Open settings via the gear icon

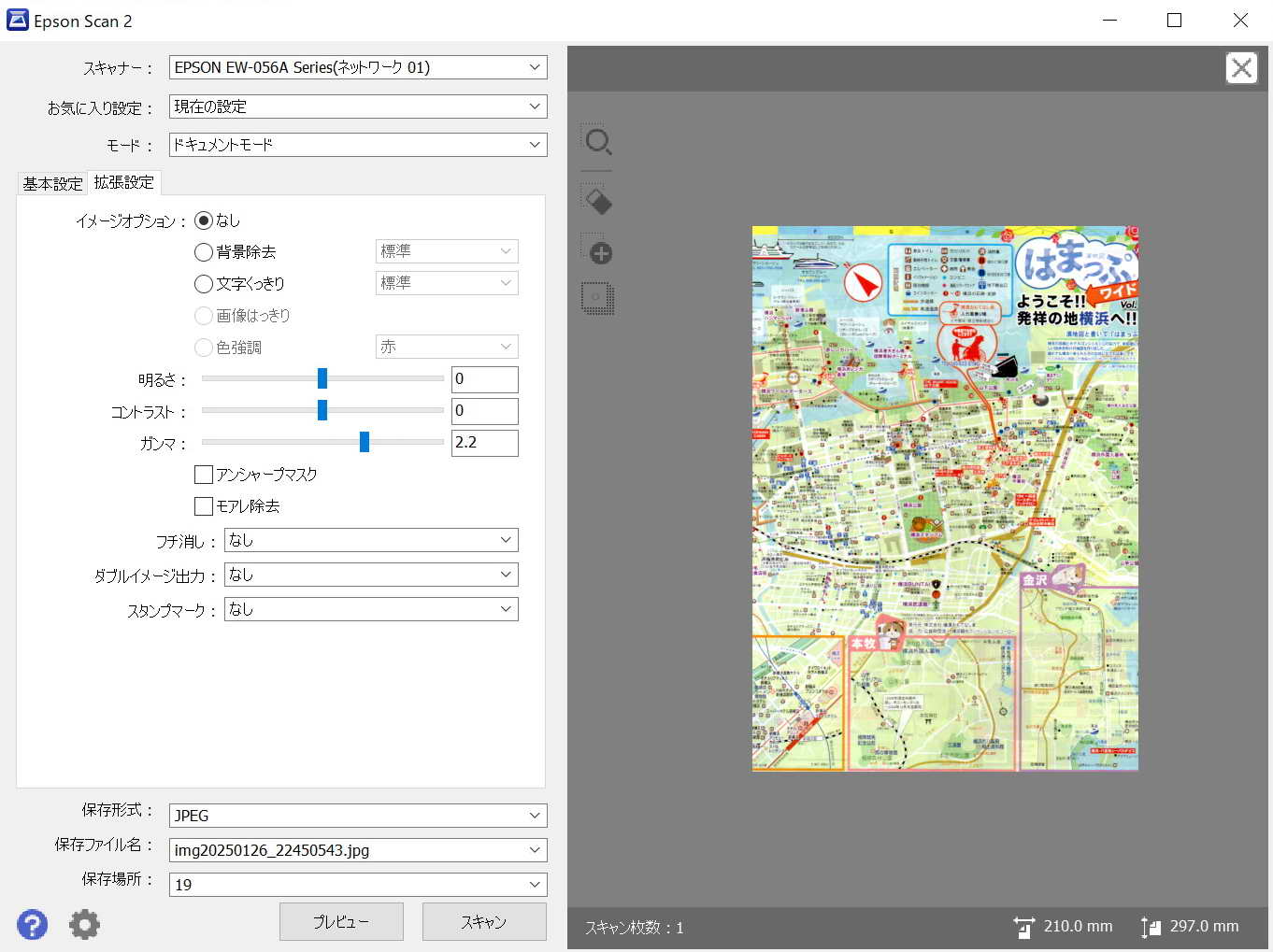pos(84,924)
